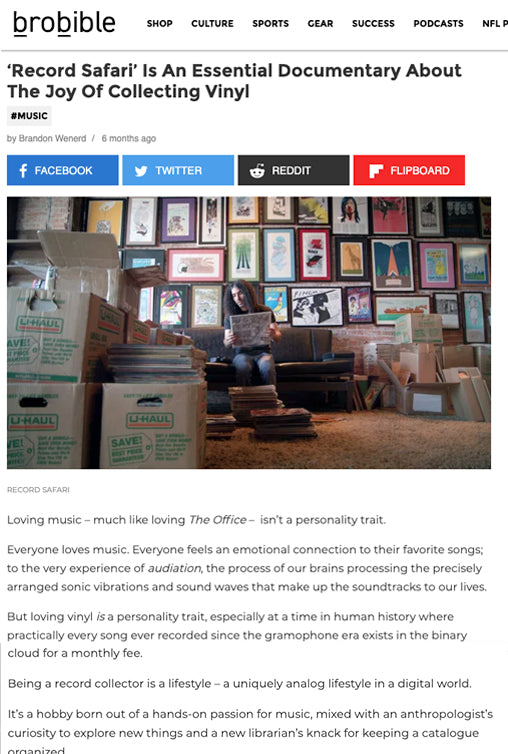This screenshot has height=754, width=508.
Task: Share article via TWITTER button
Action: pyautogui.click(x=178, y=170)
